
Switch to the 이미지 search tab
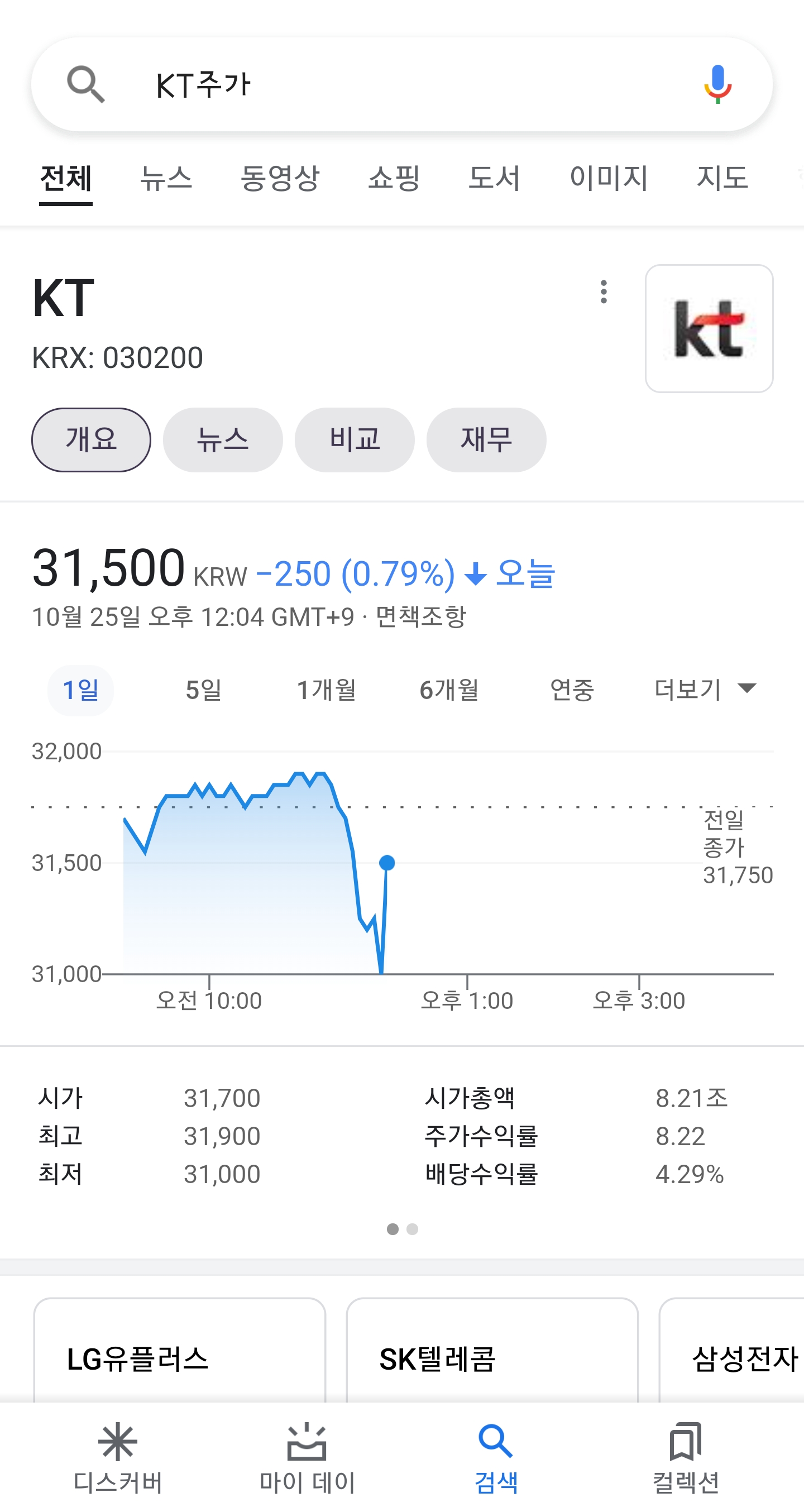[x=609, y=178]
